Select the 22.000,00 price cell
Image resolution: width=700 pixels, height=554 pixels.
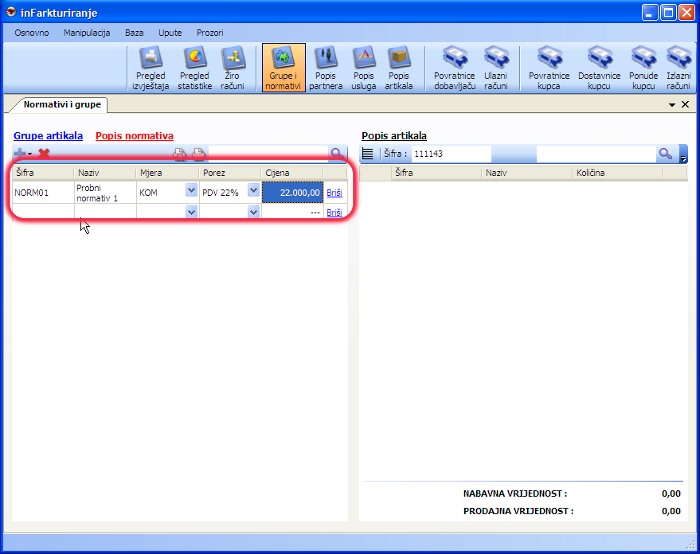point(292,192)
